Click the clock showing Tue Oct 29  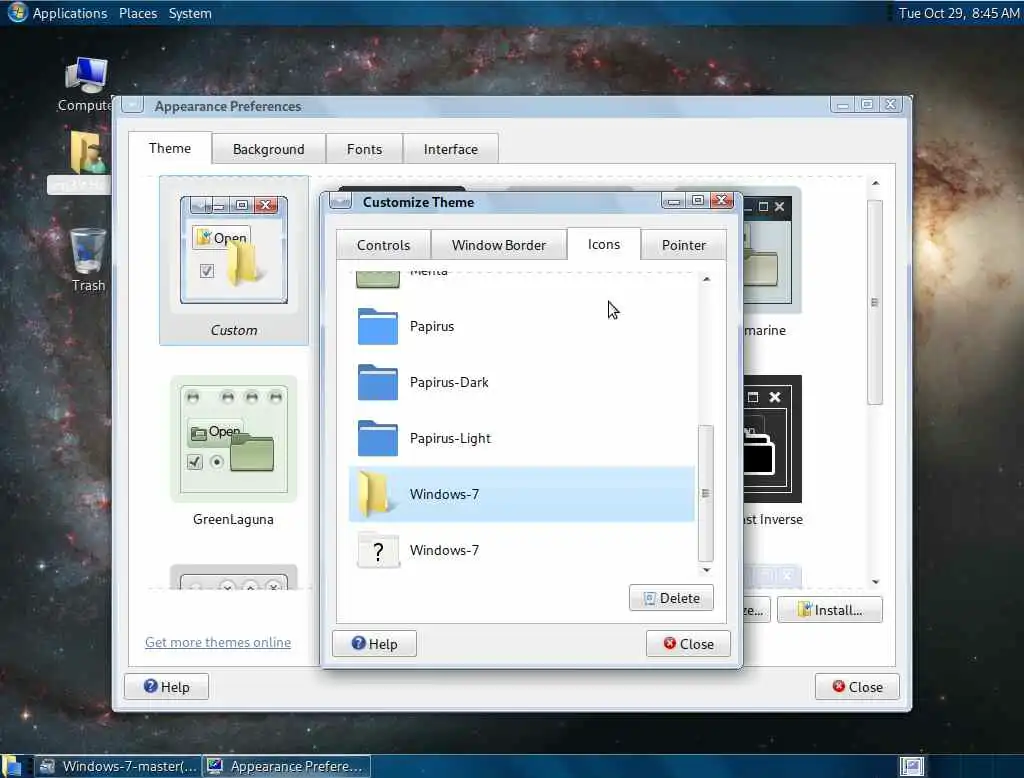[x=959, y=13]
